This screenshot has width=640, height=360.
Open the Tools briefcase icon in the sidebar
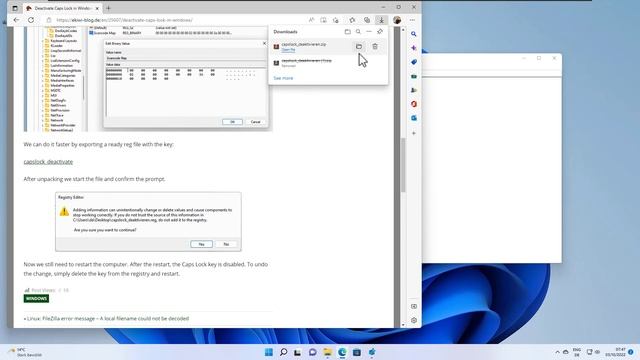pyautogui.click(x=414, y=76)
